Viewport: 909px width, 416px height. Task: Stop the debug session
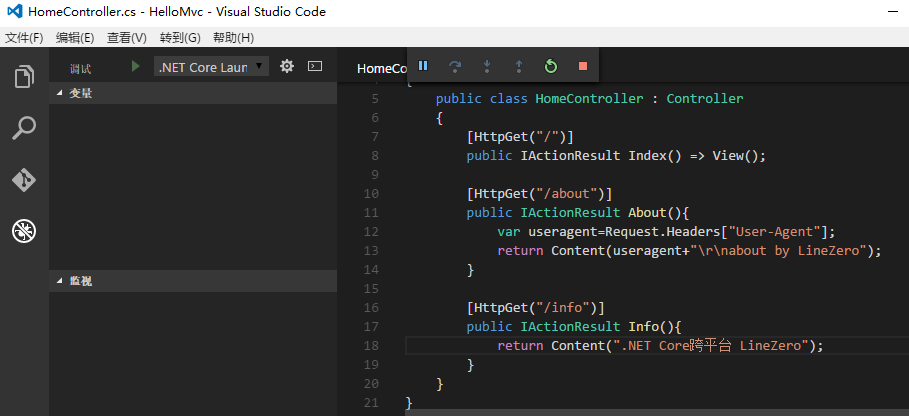click(x=583, y=66)
